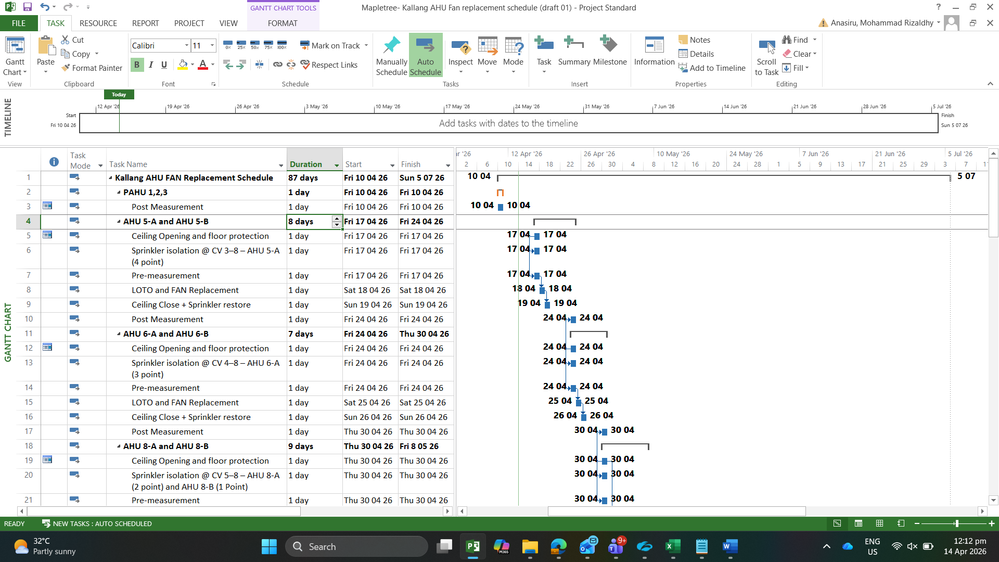This screenshot has width=999, height=562.
Task: Insert a Summary task
Action: [574, 51]
